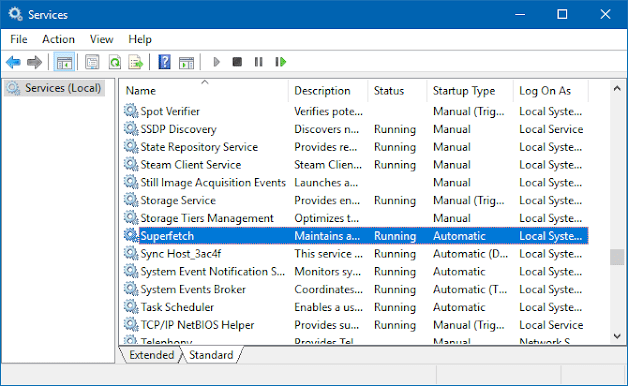Select the TCP/IP NetBIOS Helper name
The height and width of the screenshot is (386, 628).
click(197, 325)
